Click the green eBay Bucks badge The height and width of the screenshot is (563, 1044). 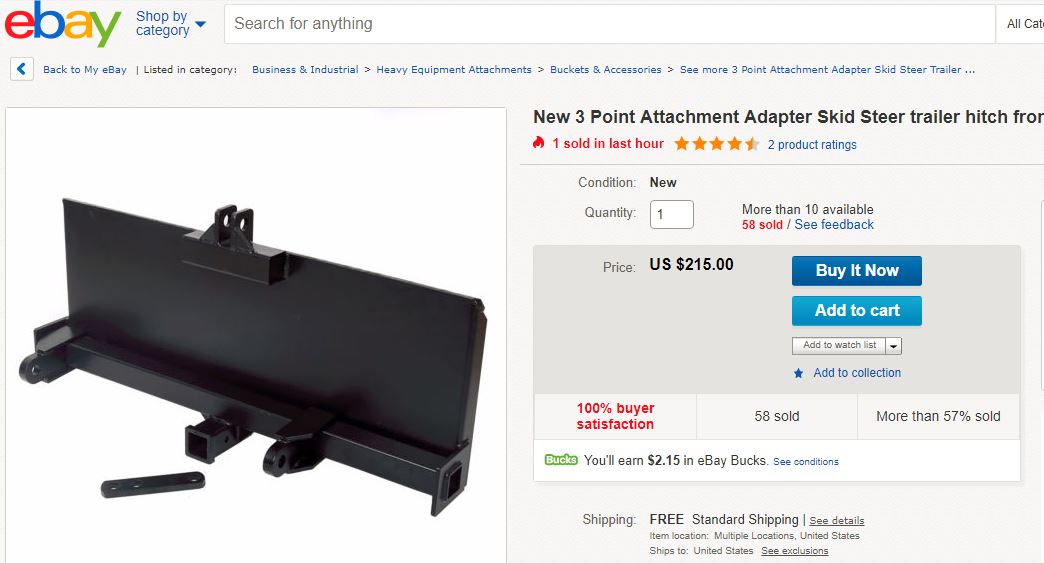click(561, 460)
